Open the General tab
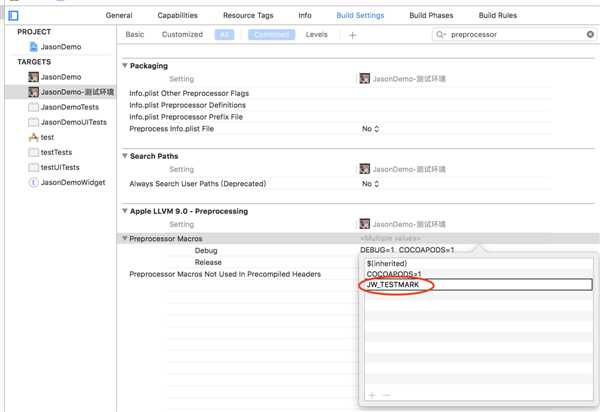600x412 pixels. (119, 15)
